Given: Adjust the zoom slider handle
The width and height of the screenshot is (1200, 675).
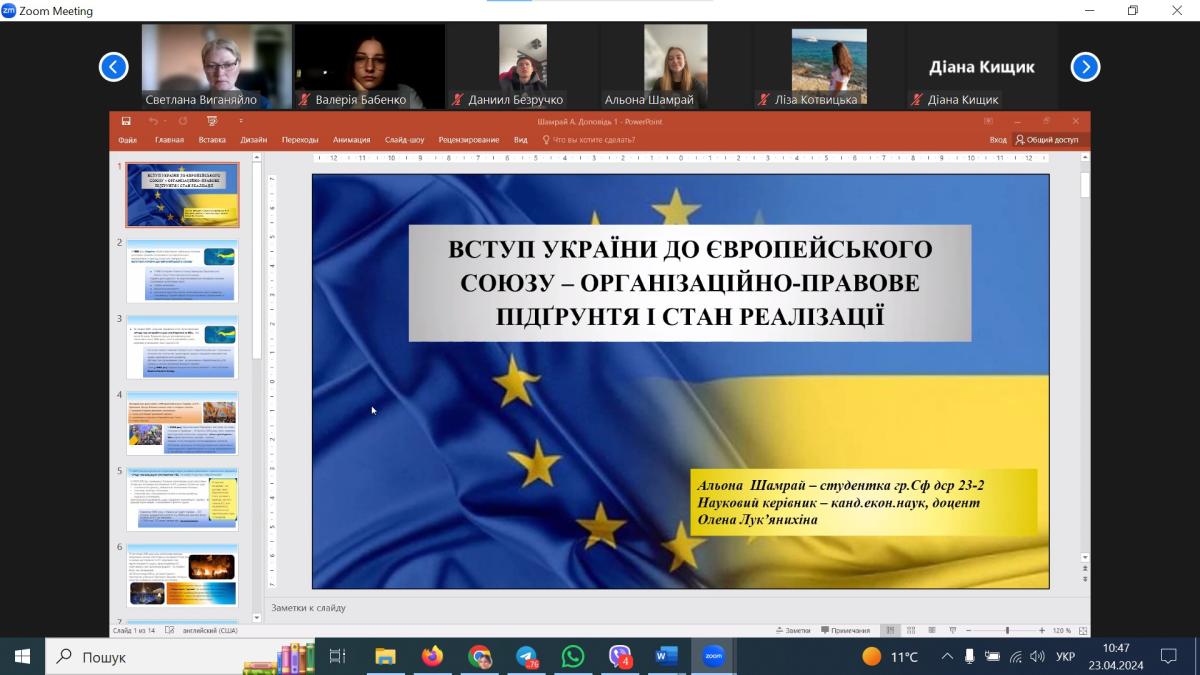Looking at the screenshot, I should (1007, 630).
